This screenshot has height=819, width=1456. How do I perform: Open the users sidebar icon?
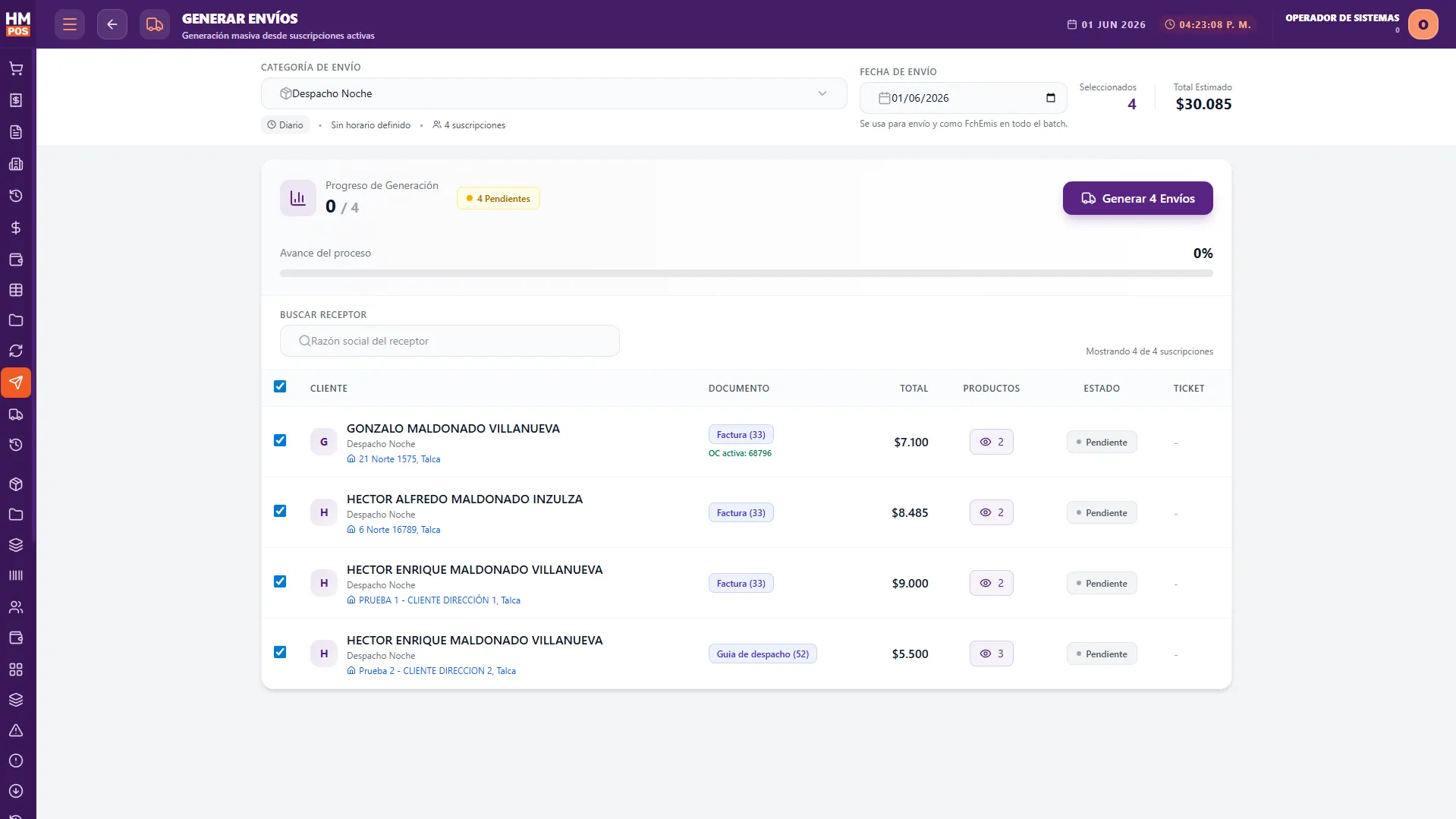click(x=16, y=607)
